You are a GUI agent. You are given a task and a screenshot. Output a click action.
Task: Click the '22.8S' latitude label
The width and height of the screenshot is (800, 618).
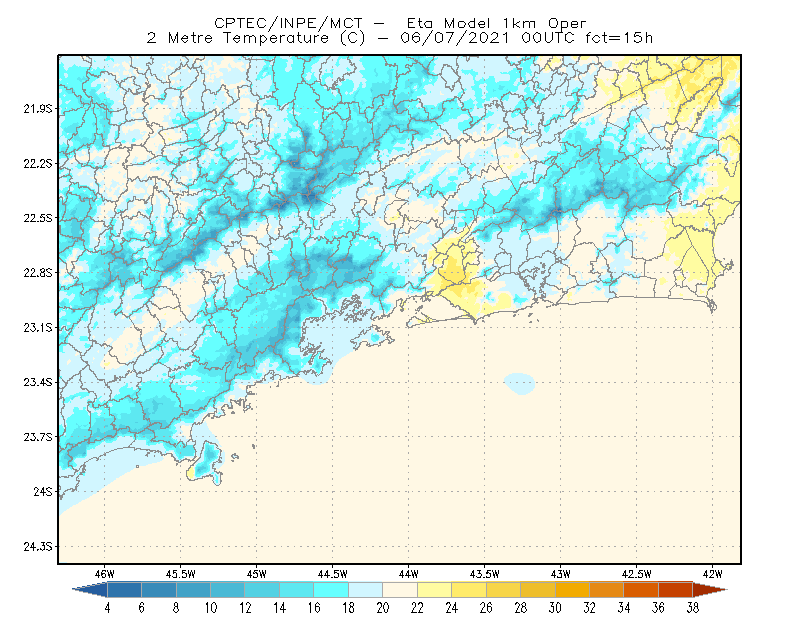click(38, 273)
